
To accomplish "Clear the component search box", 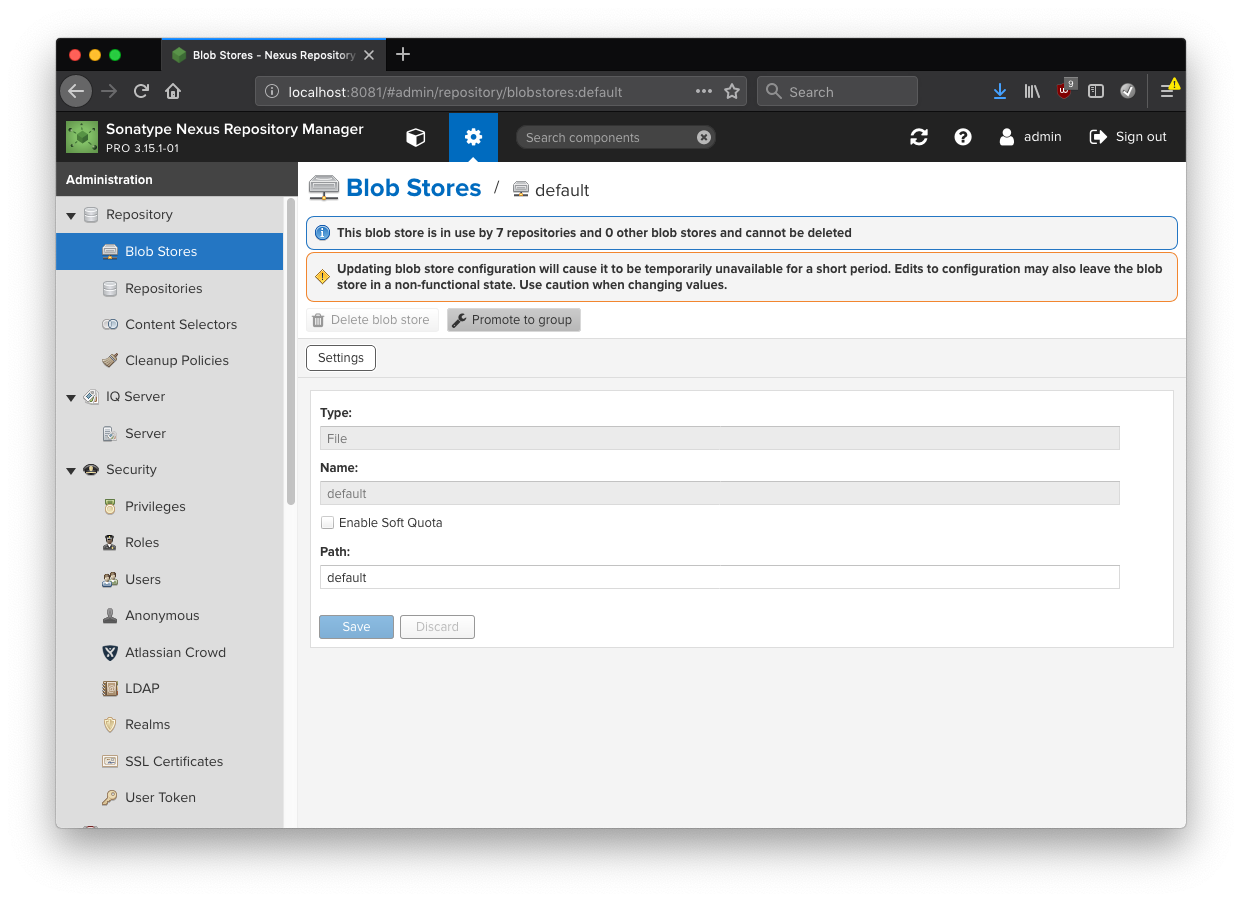I will click(x=704, y=137).
